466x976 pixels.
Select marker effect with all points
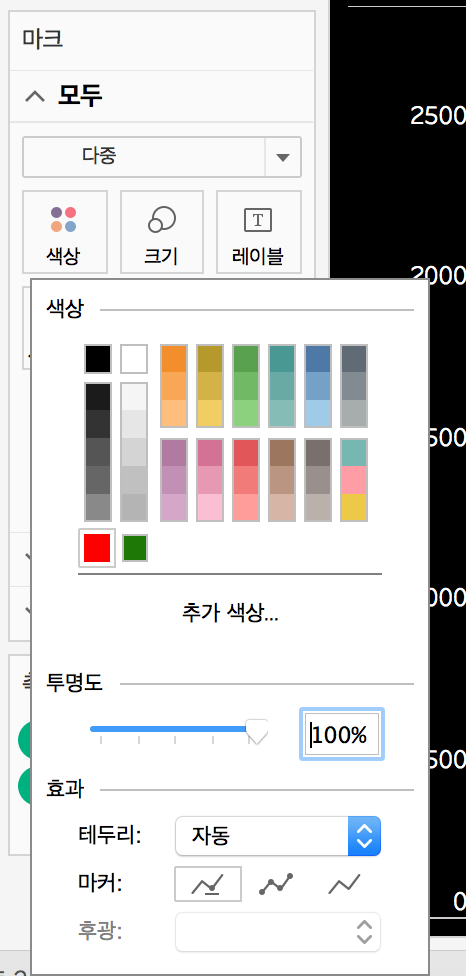(276, 883)
